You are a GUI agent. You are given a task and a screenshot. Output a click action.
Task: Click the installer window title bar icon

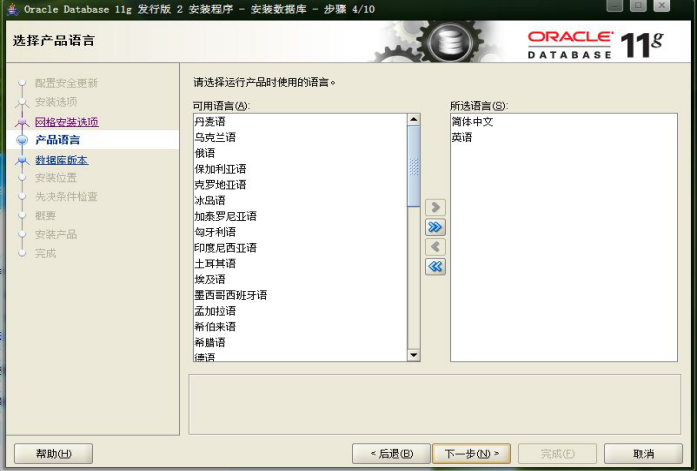[x=13, y=9]
